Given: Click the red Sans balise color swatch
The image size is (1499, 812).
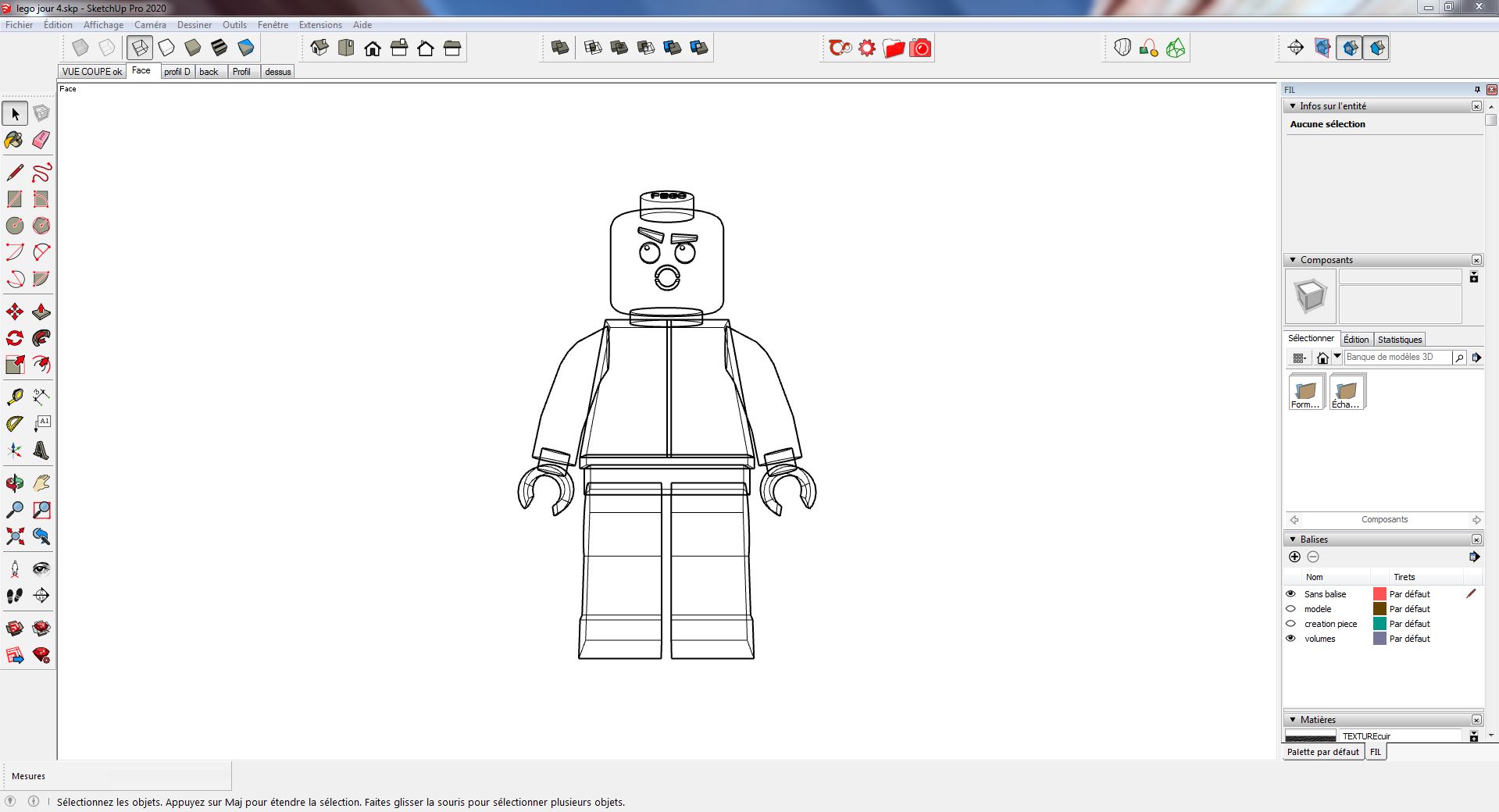Looking at the screenshot, I should (x=1379, y=594).
